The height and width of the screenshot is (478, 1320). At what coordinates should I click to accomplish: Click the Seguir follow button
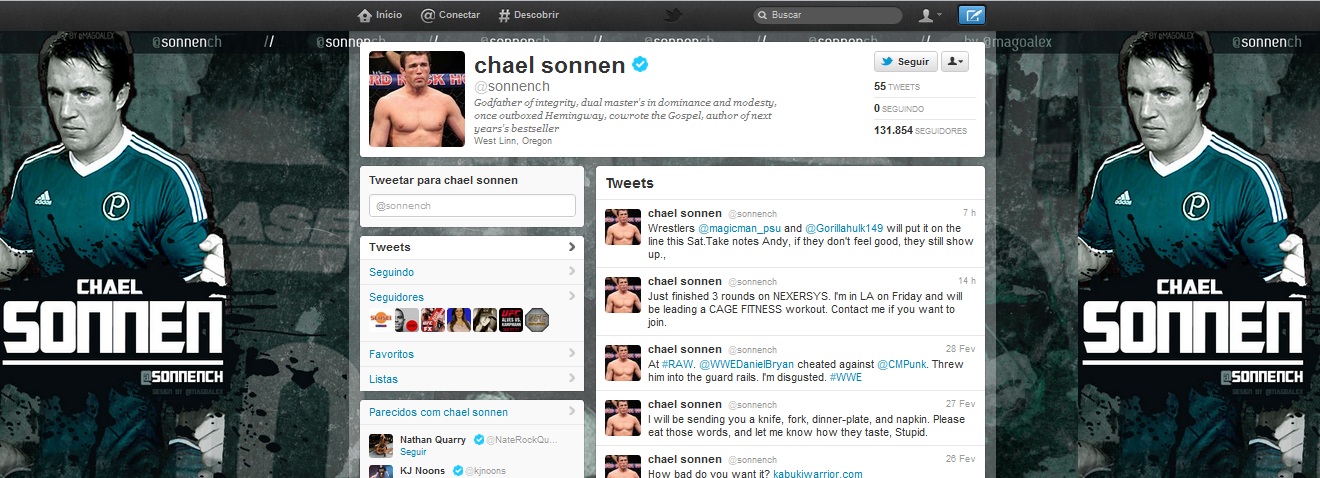tap(906, 62)
